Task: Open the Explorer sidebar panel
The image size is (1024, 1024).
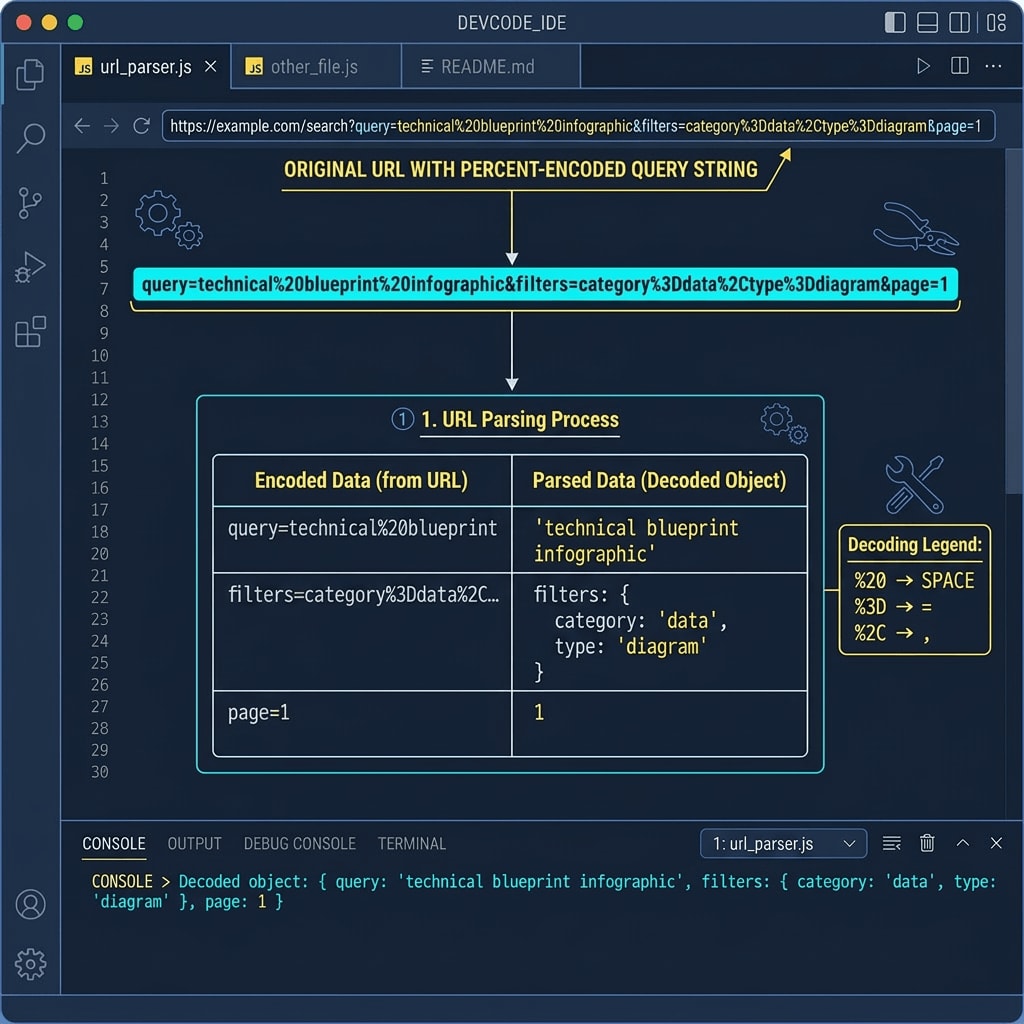Action: [30, 74]
